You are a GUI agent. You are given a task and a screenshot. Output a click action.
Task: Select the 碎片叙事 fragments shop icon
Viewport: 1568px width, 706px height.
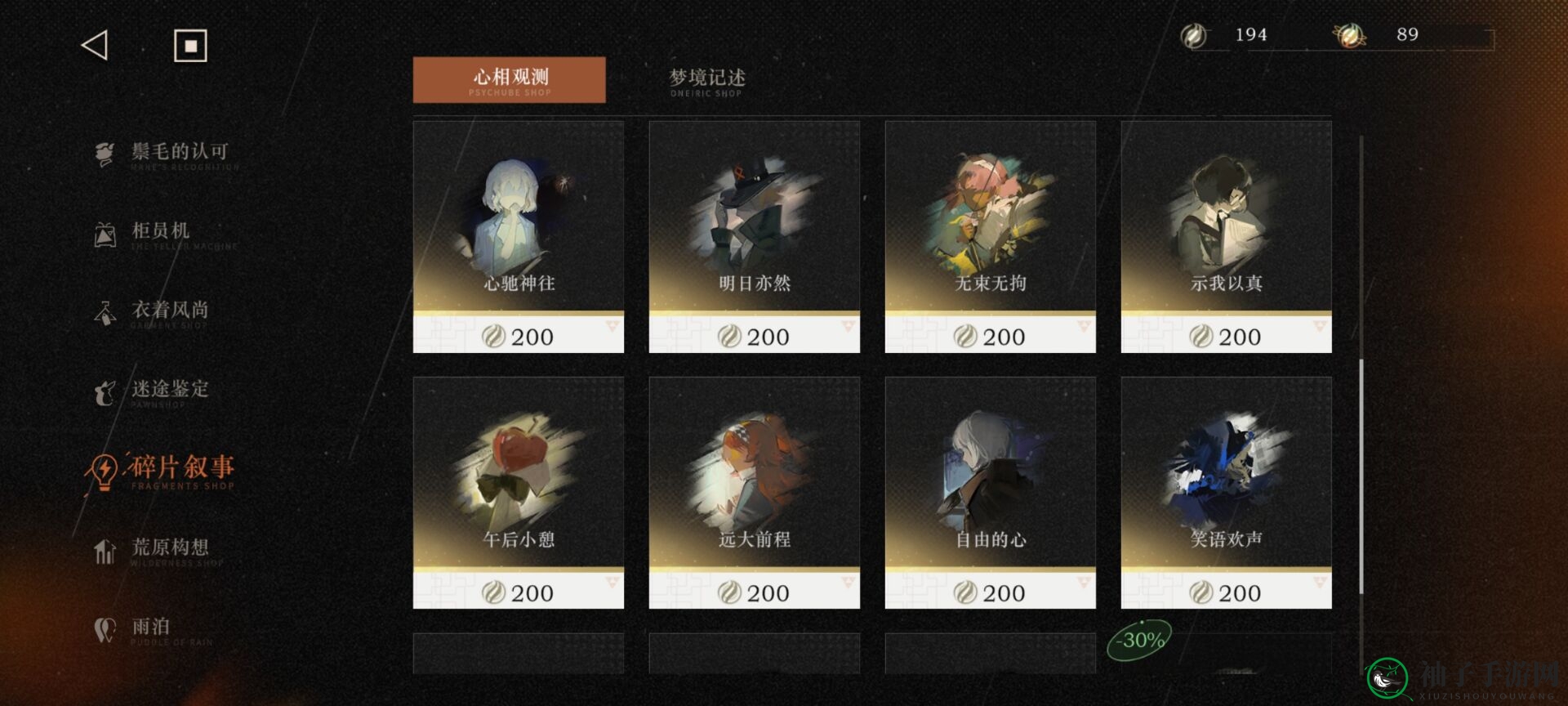[103, 471]
